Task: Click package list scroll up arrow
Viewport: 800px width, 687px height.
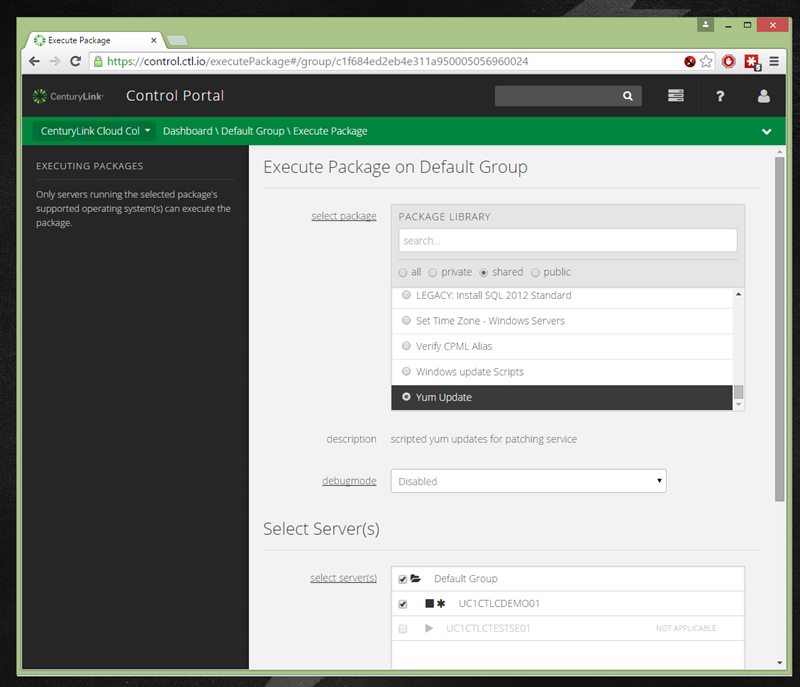Action: pyautogui.click(x=738, y=294)
